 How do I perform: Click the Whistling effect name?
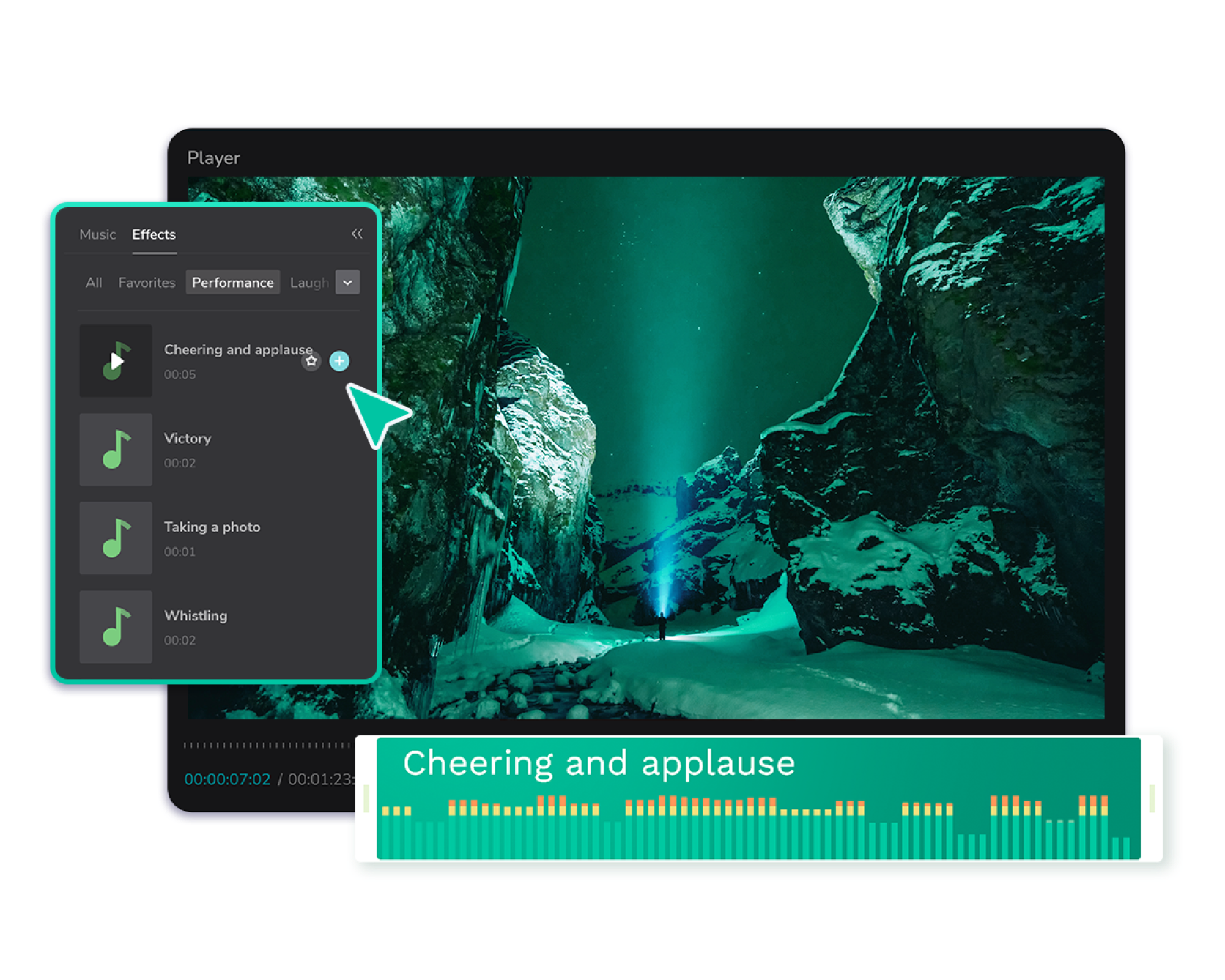pyautogui.click(x=196, y=615)
